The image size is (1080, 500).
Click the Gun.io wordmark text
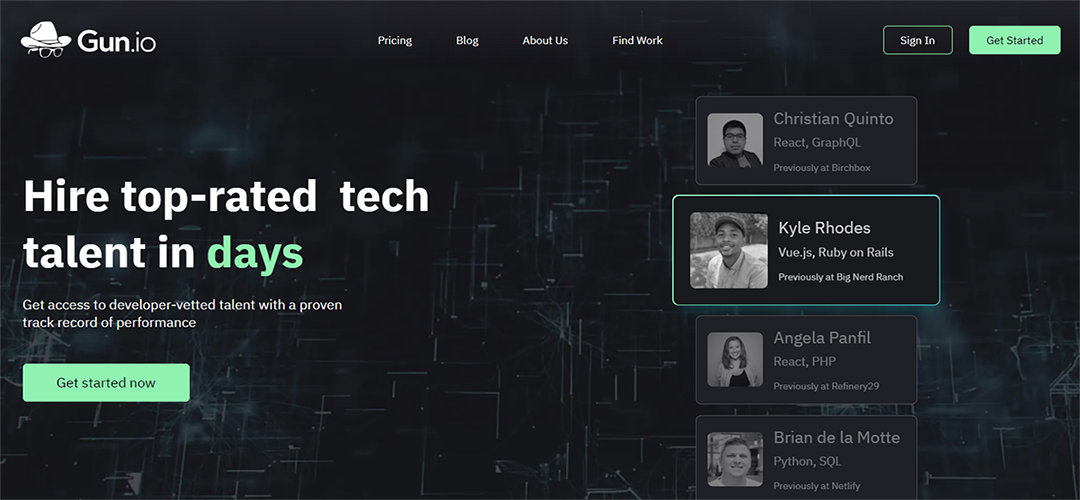point(116,42)
